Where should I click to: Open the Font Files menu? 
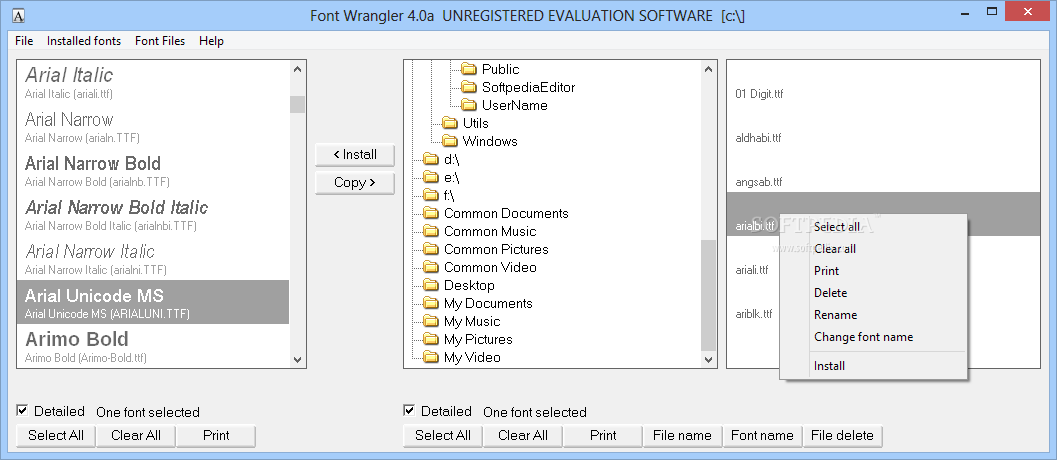click(x=160, y=41)
